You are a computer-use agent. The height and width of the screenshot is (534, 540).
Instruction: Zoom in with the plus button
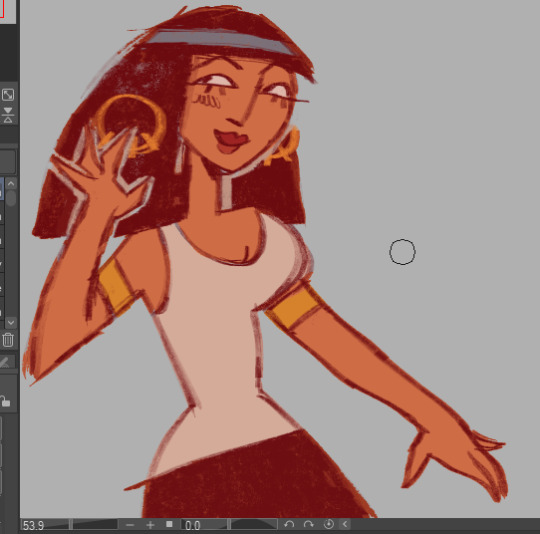150,525
